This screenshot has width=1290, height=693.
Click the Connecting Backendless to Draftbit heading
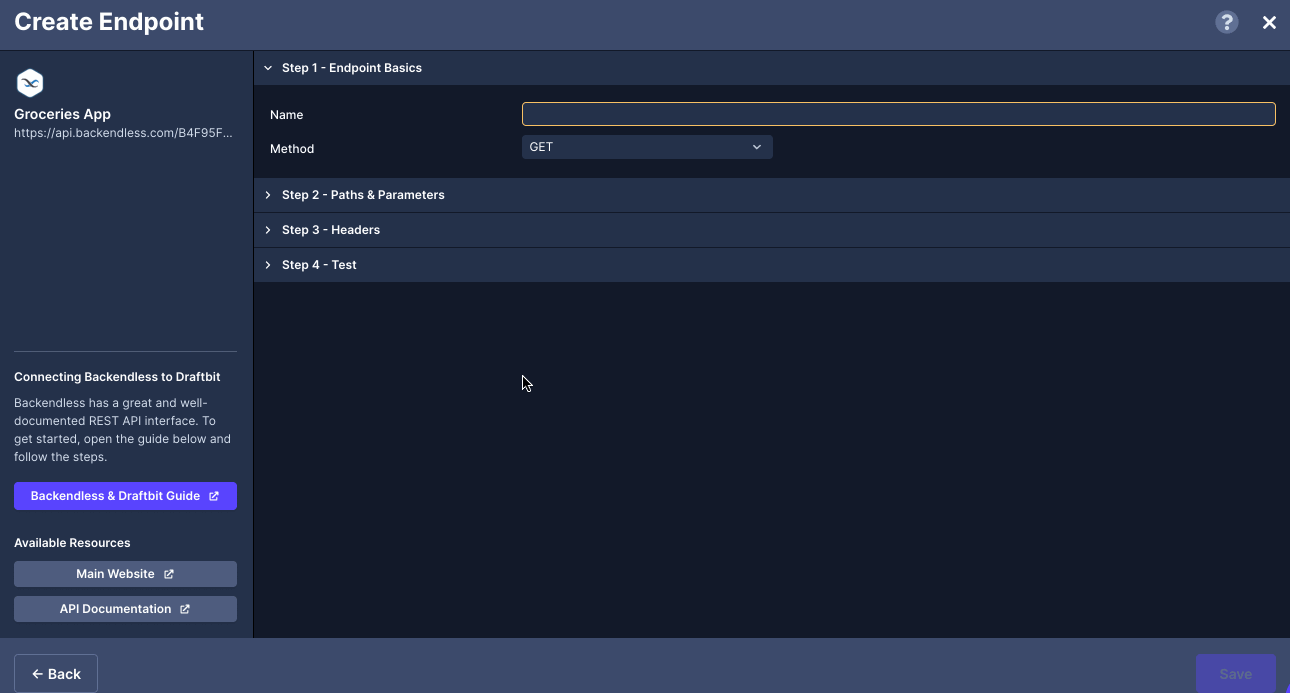point(117,377)
